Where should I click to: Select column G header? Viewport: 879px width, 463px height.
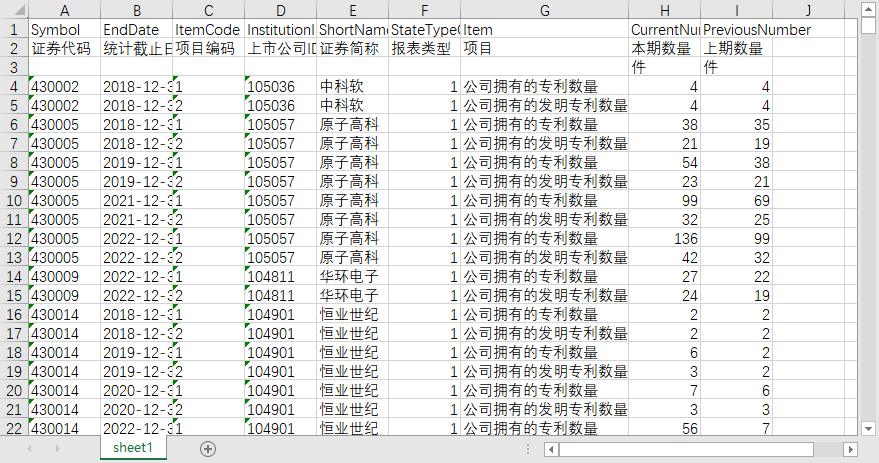544,10
